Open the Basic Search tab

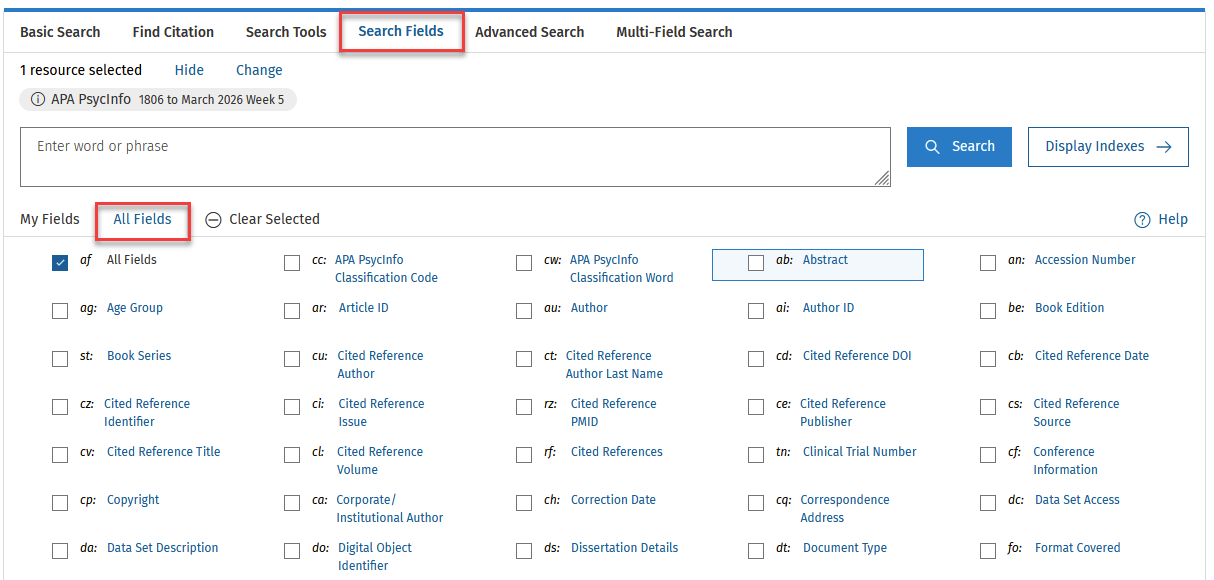tap(60, 32)
